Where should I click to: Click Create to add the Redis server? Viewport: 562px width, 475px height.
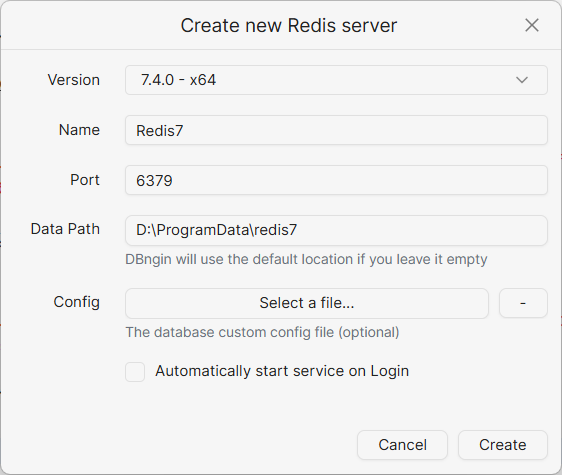coord(503,445)
